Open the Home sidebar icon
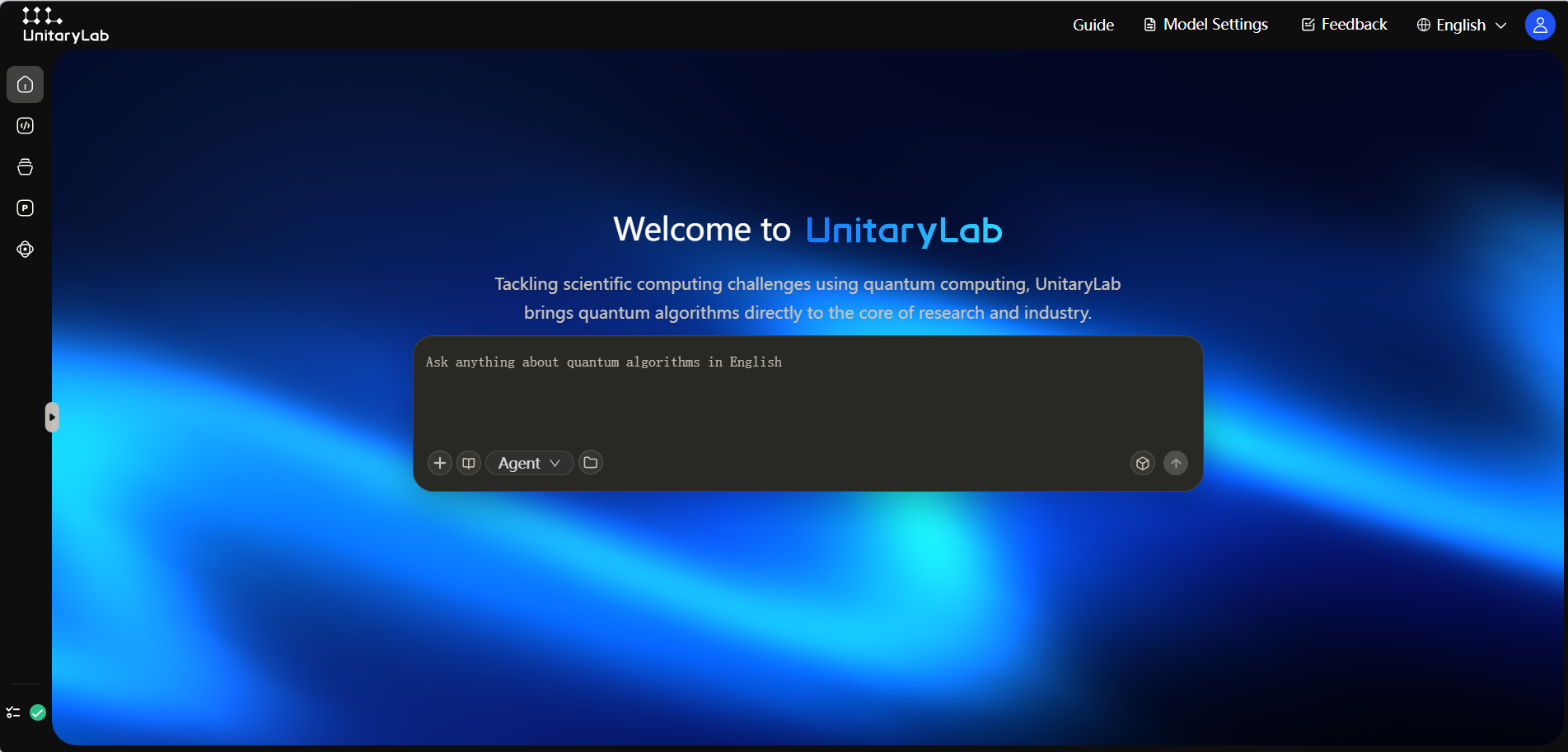 tap(26, 85)
